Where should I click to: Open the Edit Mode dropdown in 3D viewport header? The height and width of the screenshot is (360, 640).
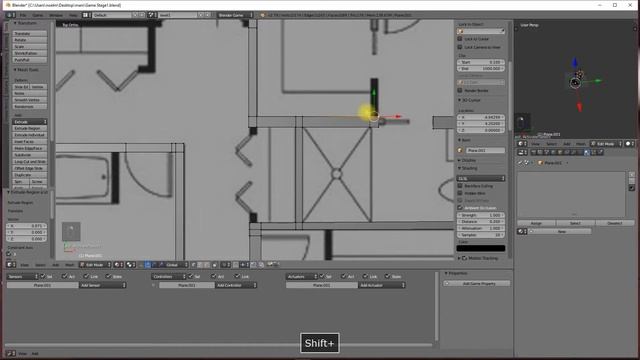click(95, 265)
